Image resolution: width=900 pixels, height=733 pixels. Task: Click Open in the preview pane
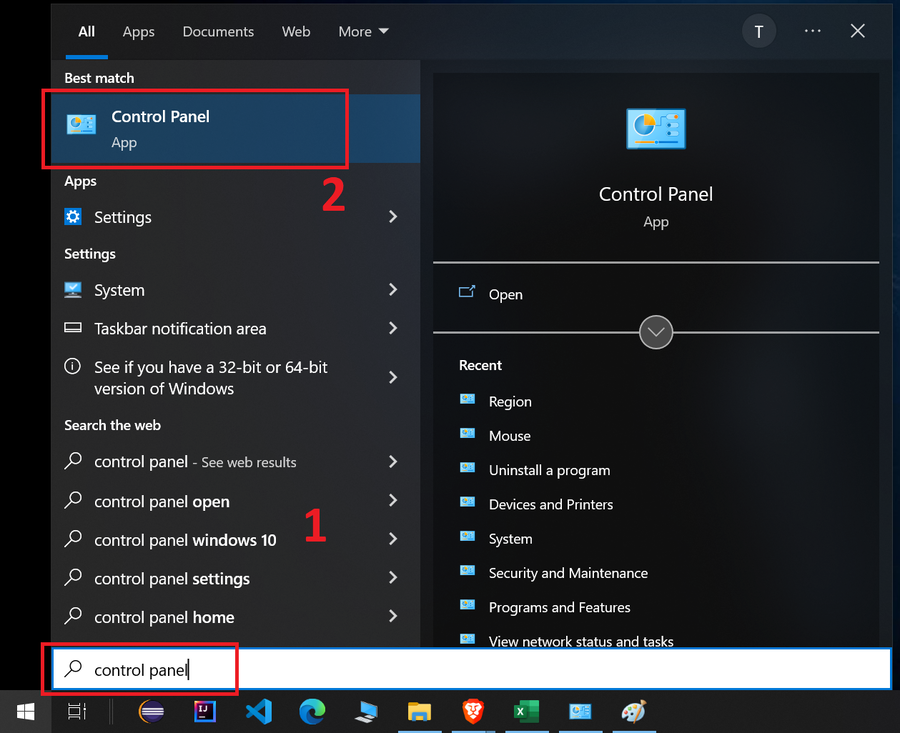(x=505, y=294)
